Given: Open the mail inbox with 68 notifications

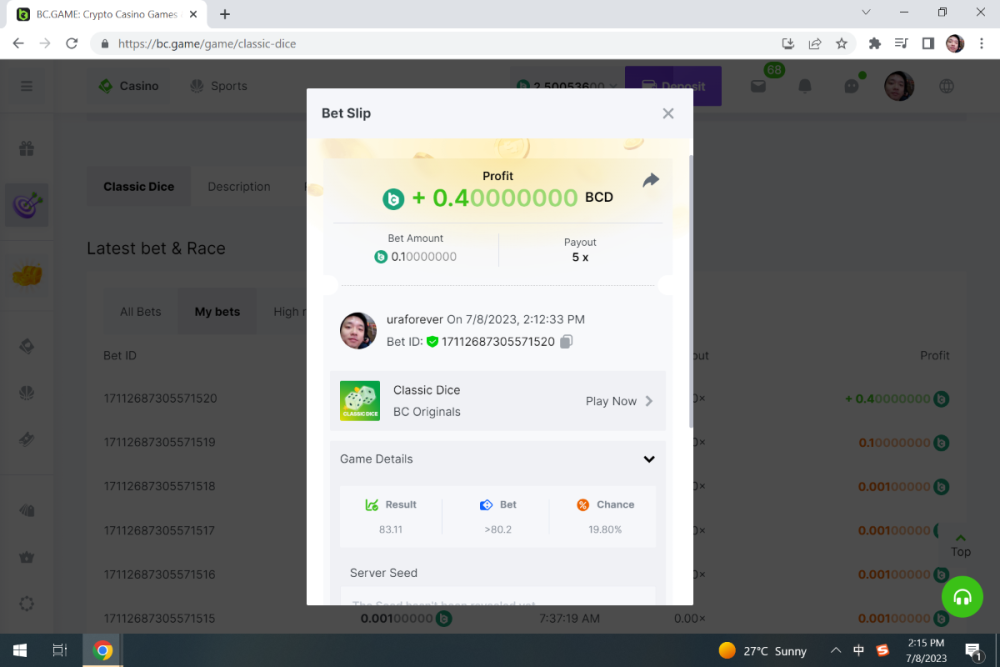Looking at the screenshot, I should pos(758,86).
